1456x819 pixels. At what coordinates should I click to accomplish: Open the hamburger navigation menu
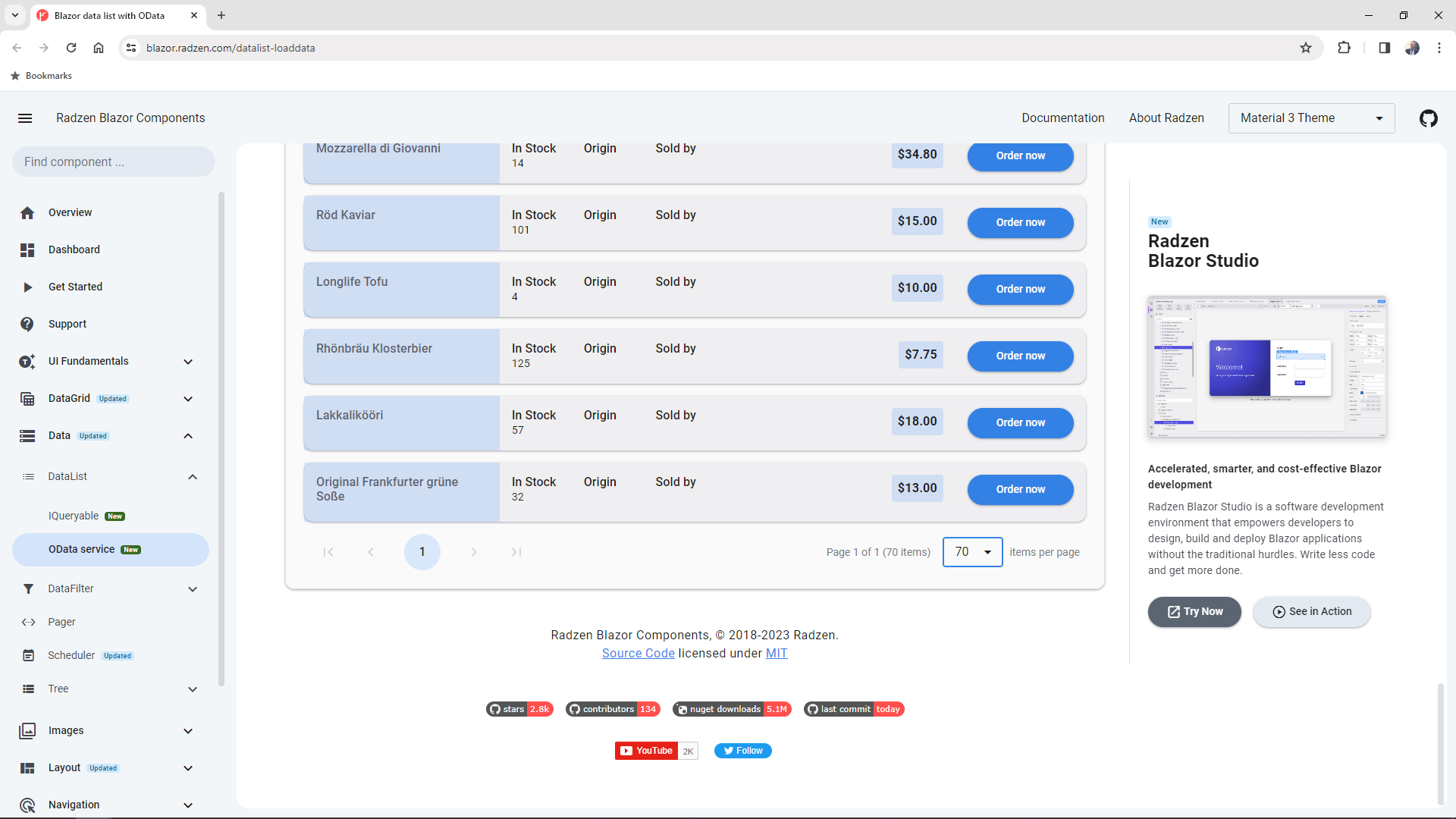(25, 118)
